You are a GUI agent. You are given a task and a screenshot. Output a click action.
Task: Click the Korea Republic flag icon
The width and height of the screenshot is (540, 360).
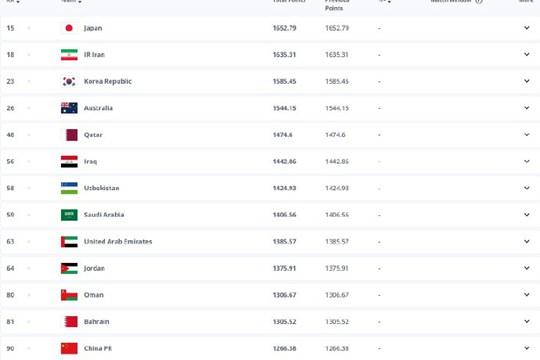69,81
